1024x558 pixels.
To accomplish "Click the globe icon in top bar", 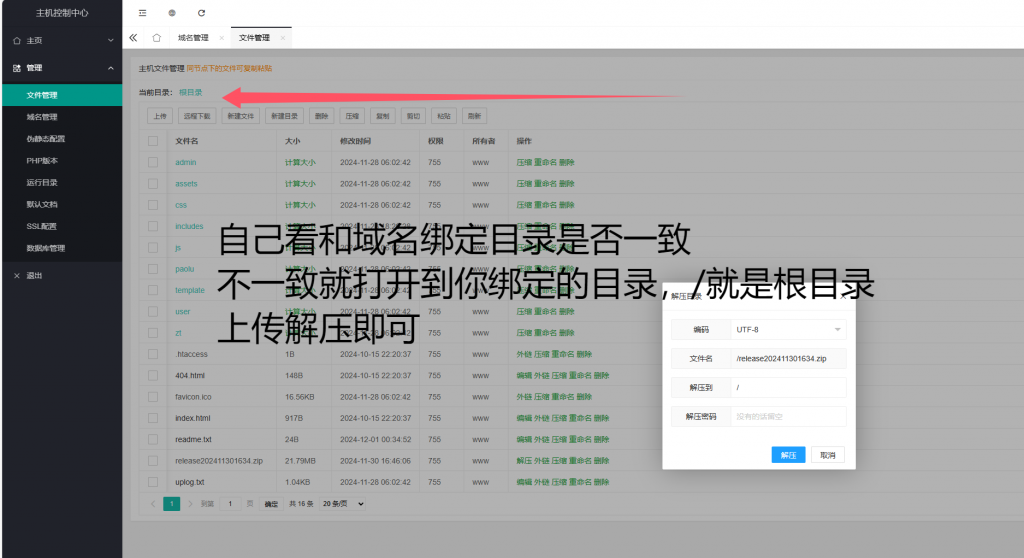I will (x=172, y=13).
